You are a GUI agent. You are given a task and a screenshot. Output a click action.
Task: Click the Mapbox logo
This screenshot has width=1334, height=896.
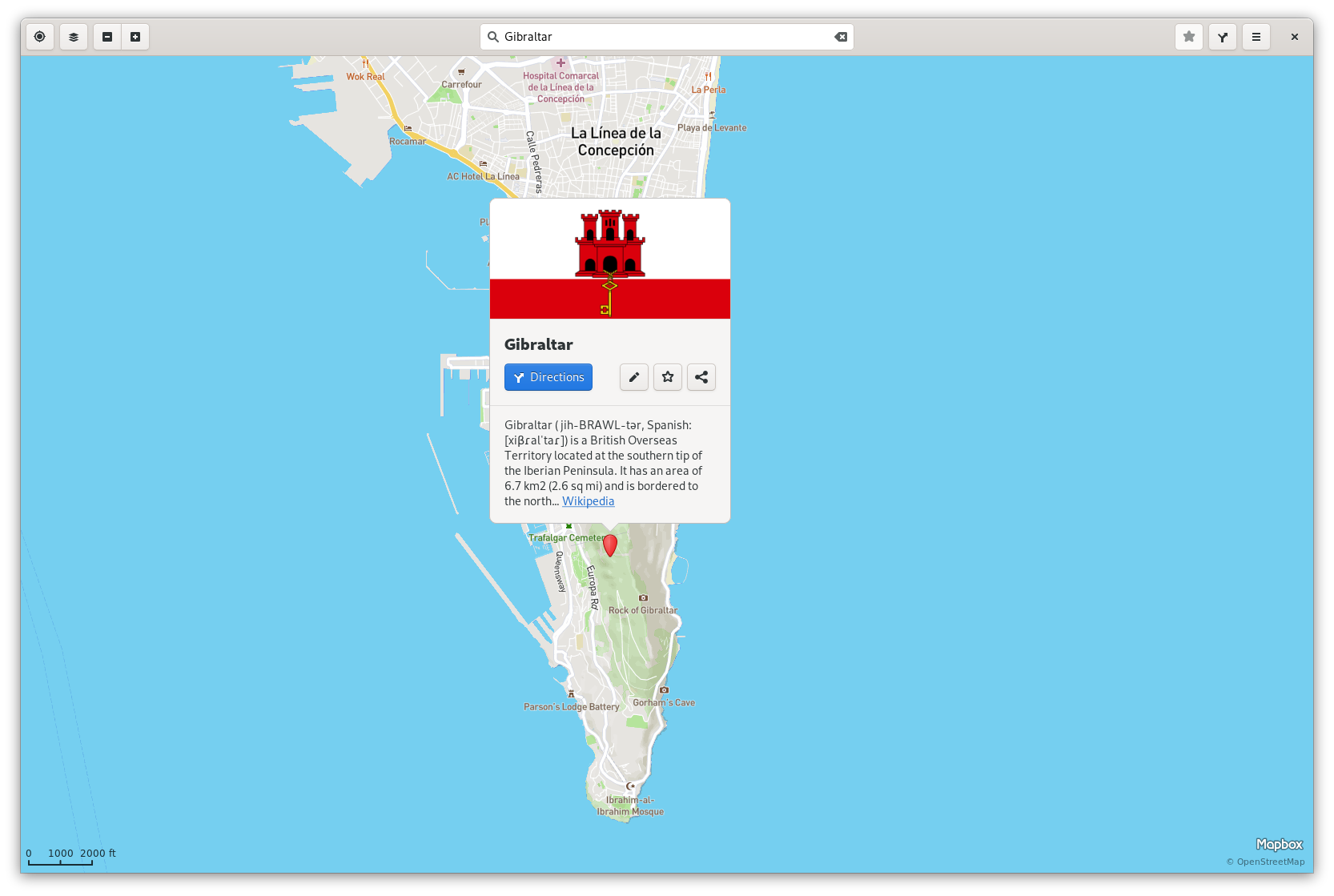1280,844
